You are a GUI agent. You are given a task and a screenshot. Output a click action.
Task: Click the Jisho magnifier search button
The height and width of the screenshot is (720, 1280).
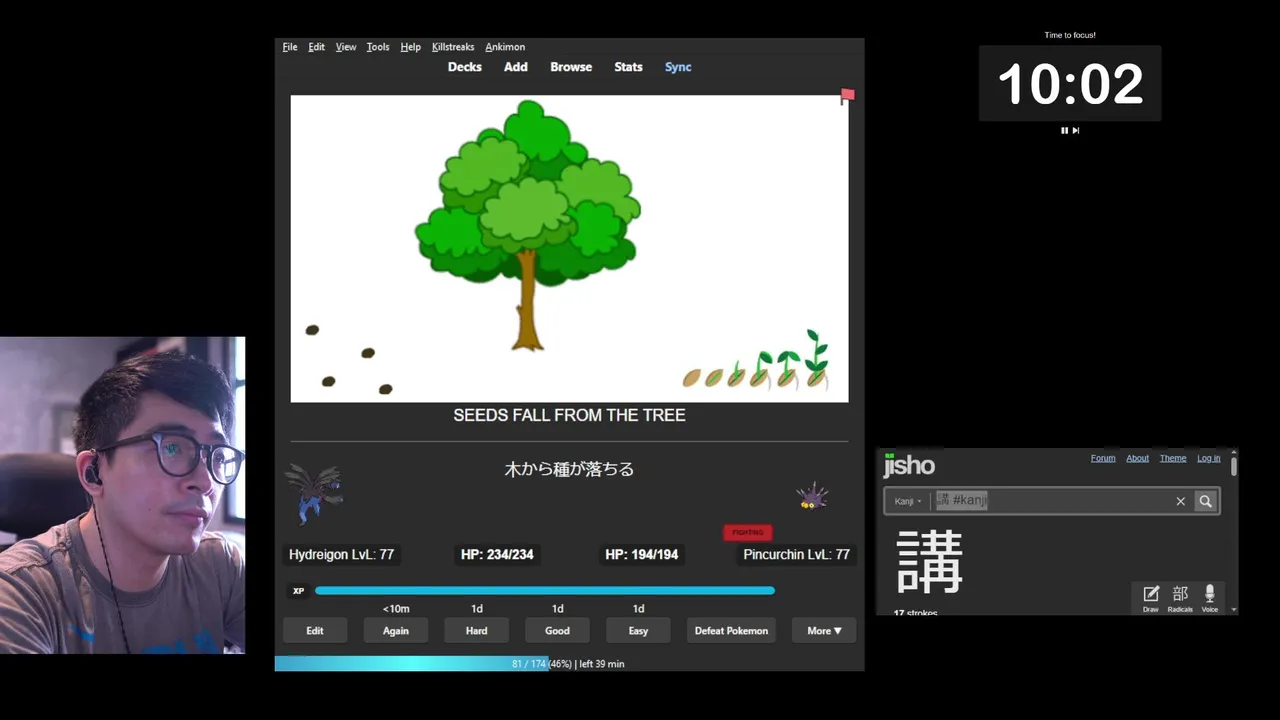coord(1206,501)
